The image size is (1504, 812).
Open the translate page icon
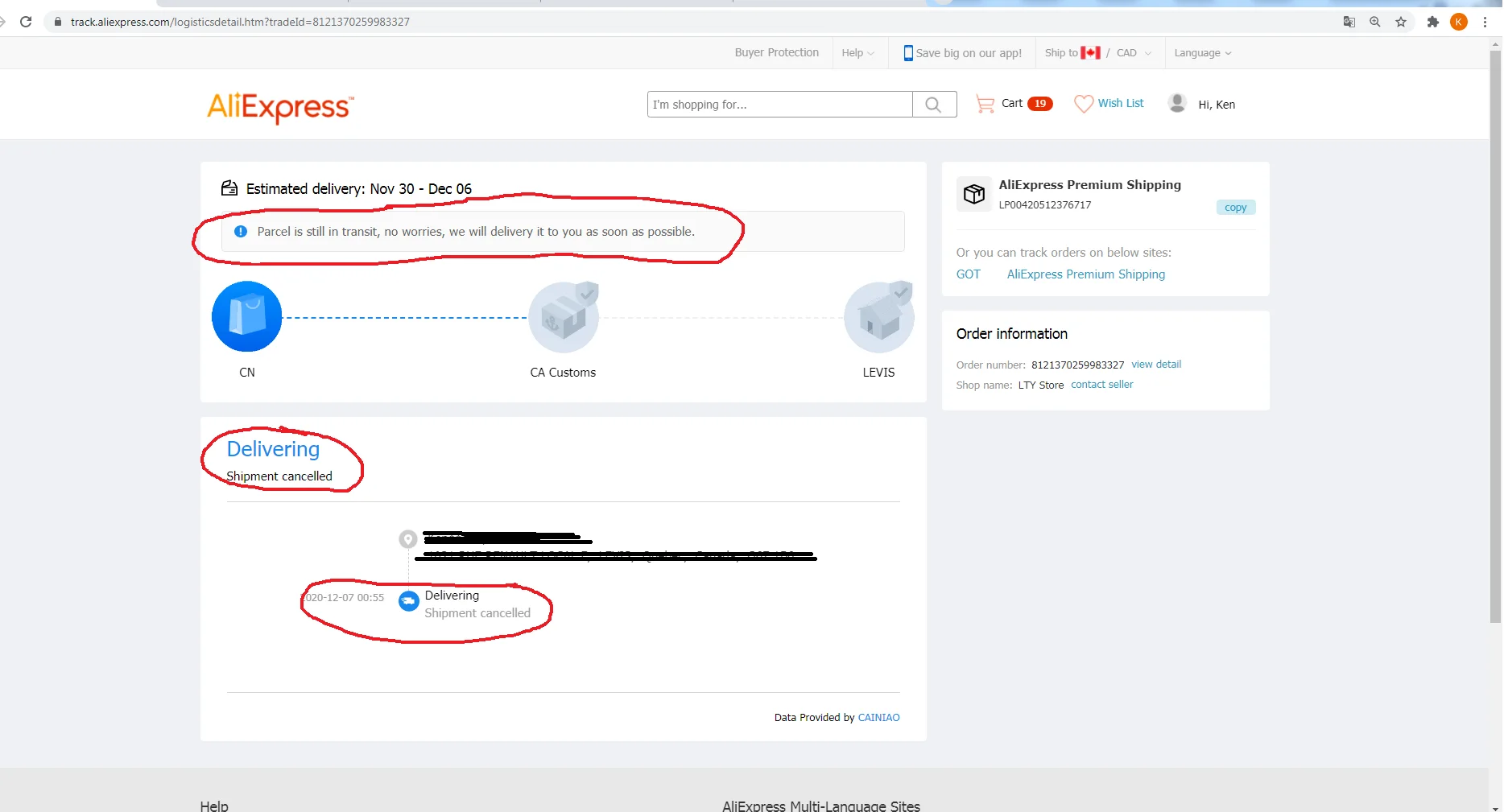click(1349, 22)
